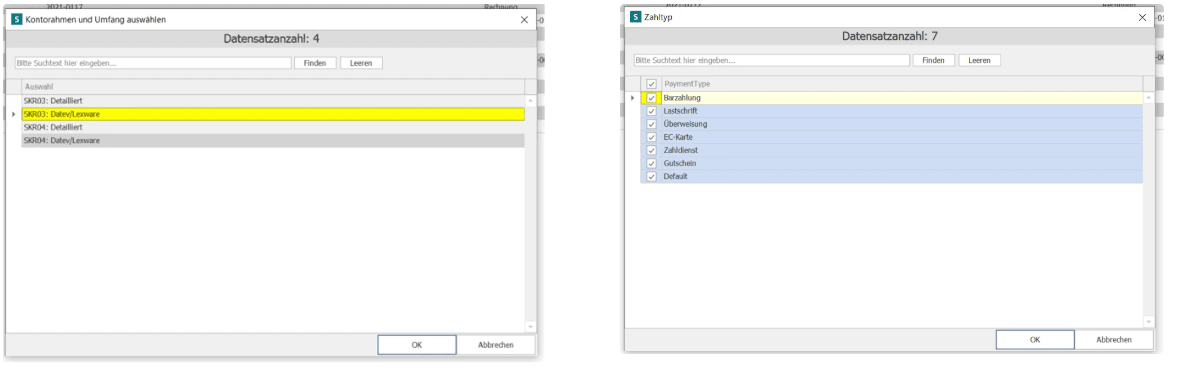Close the Zahltyp dialog
Image resolution: width=1183 pixels, height=379 pixels.
pos(1142,16)
